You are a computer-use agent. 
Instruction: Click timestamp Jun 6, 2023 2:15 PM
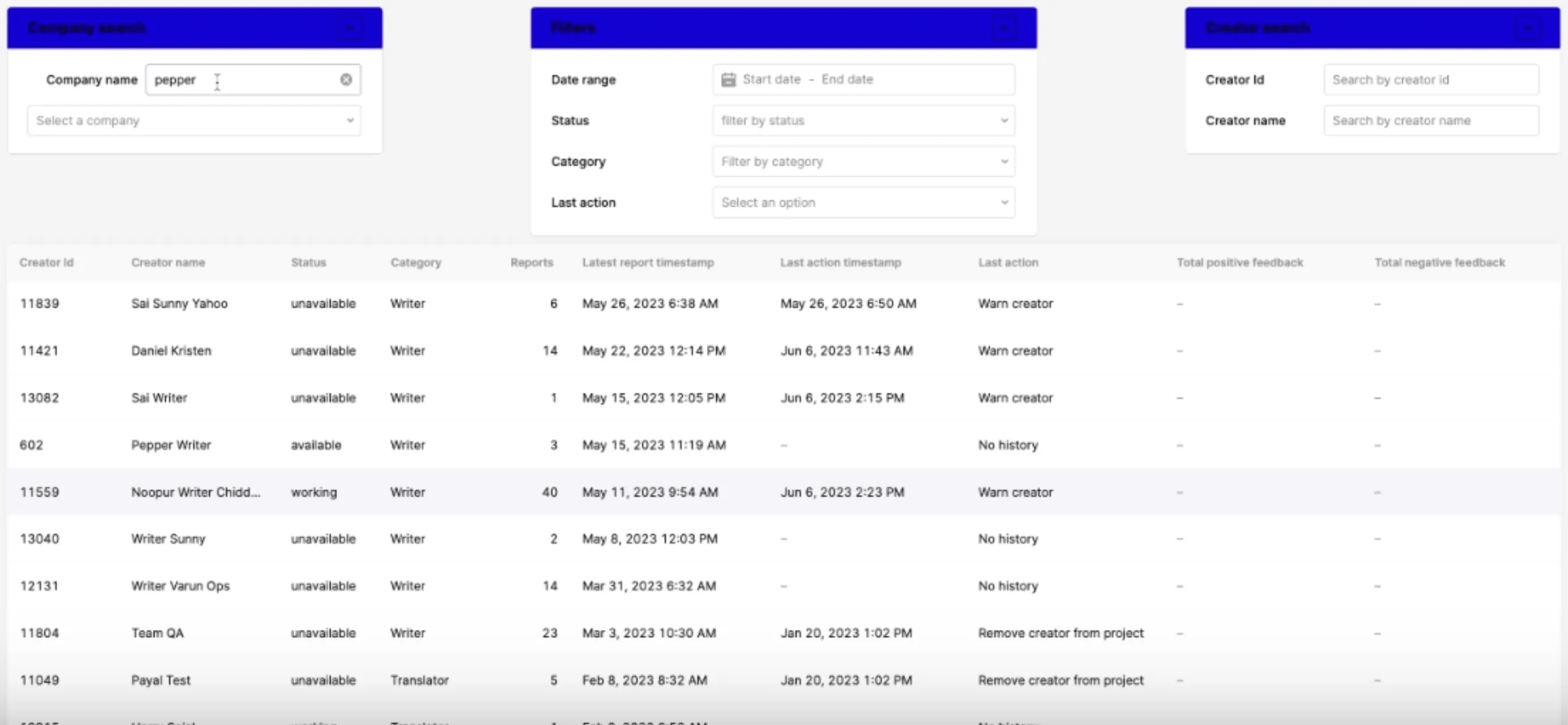pyautogui.click(x=842, y=398)
